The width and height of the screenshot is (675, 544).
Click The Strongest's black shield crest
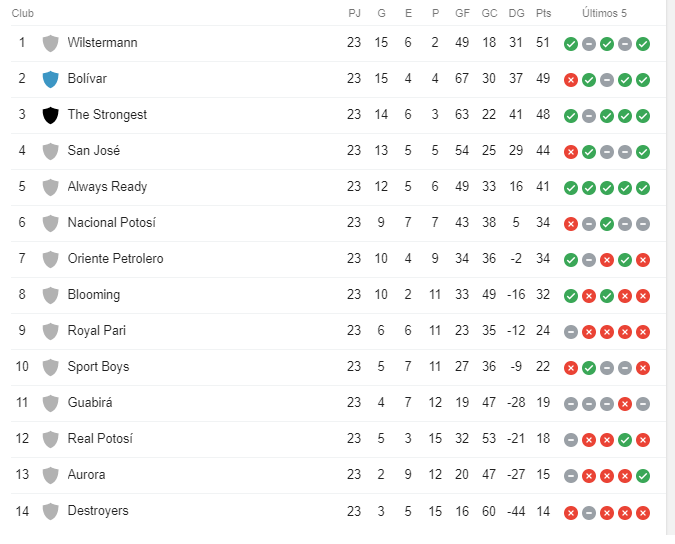coord(50,115)
